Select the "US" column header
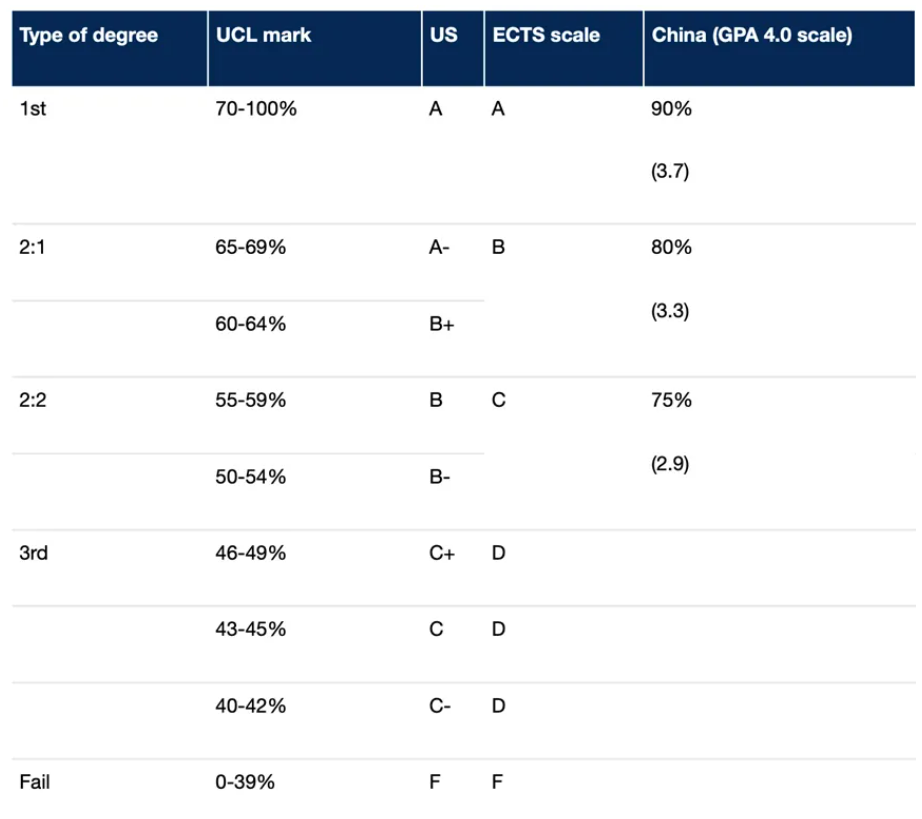Image resolution: width=922 pixels, height=819 pixels. pos(444,35)
